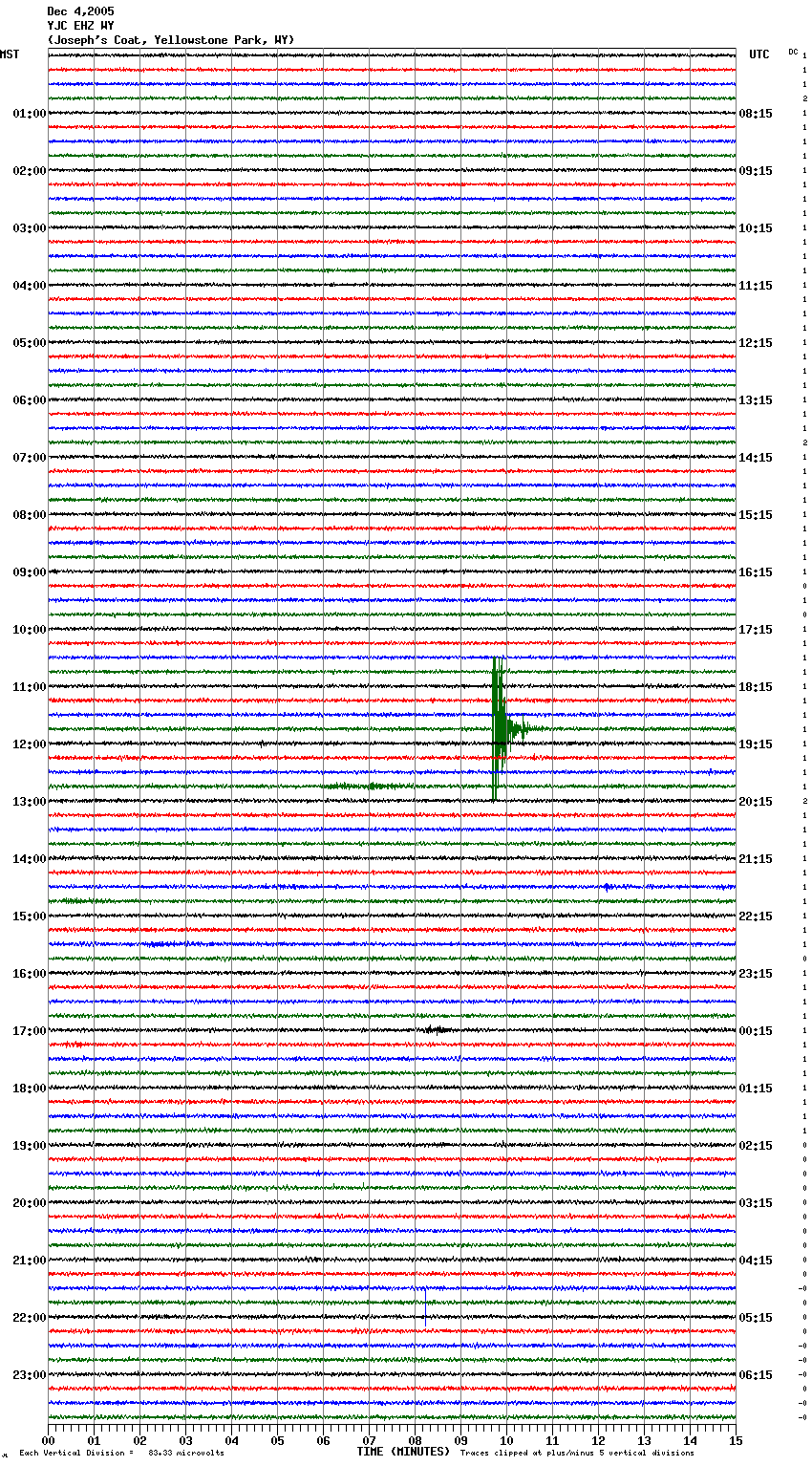
Task: Click the "23:00" MST hour label
Action: click(x=29, y=1375)
